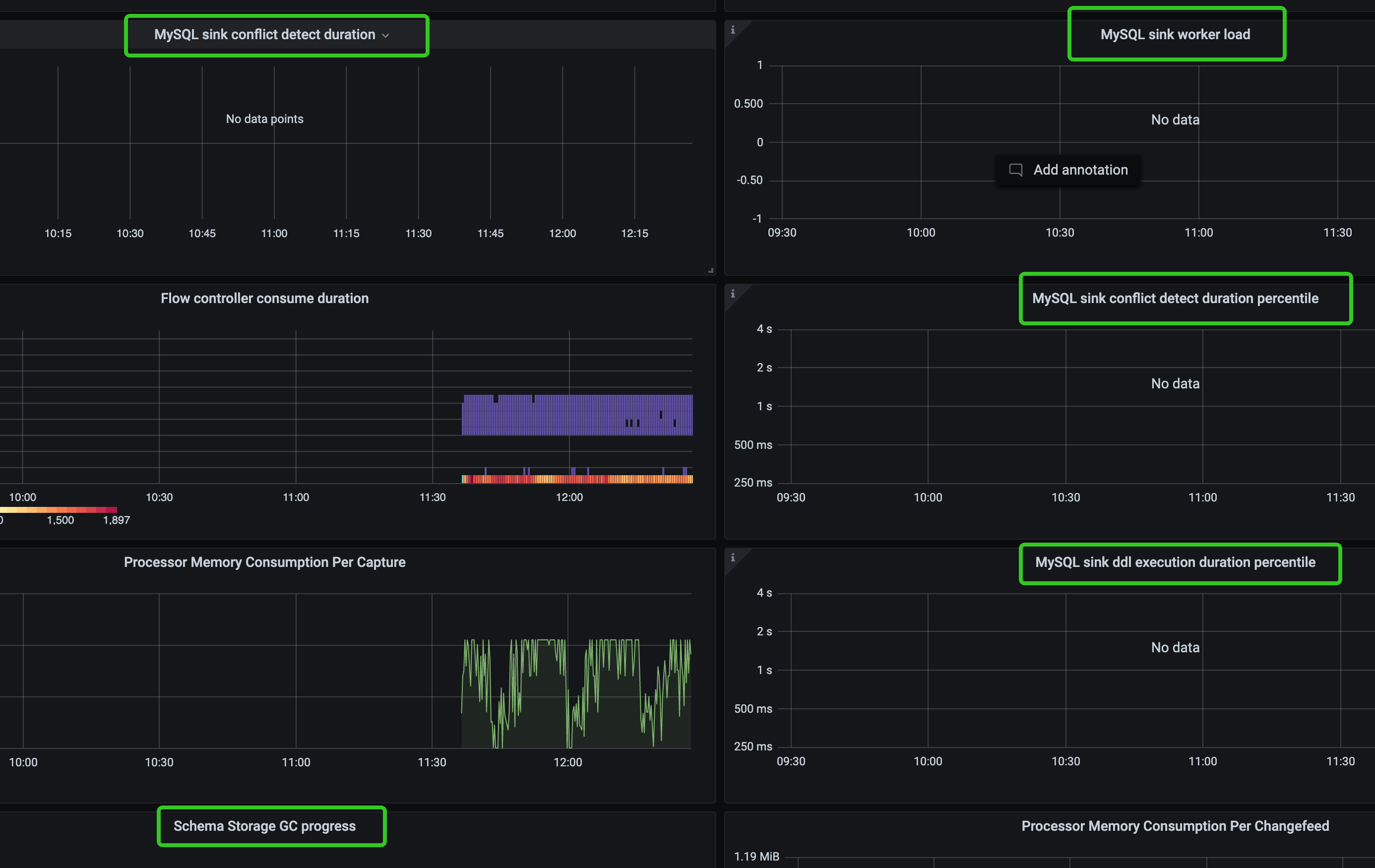This screenshot has width=1375, height=868.
Task: Open the Schema Storage GC progress panel menu
Action: [264, 826]
